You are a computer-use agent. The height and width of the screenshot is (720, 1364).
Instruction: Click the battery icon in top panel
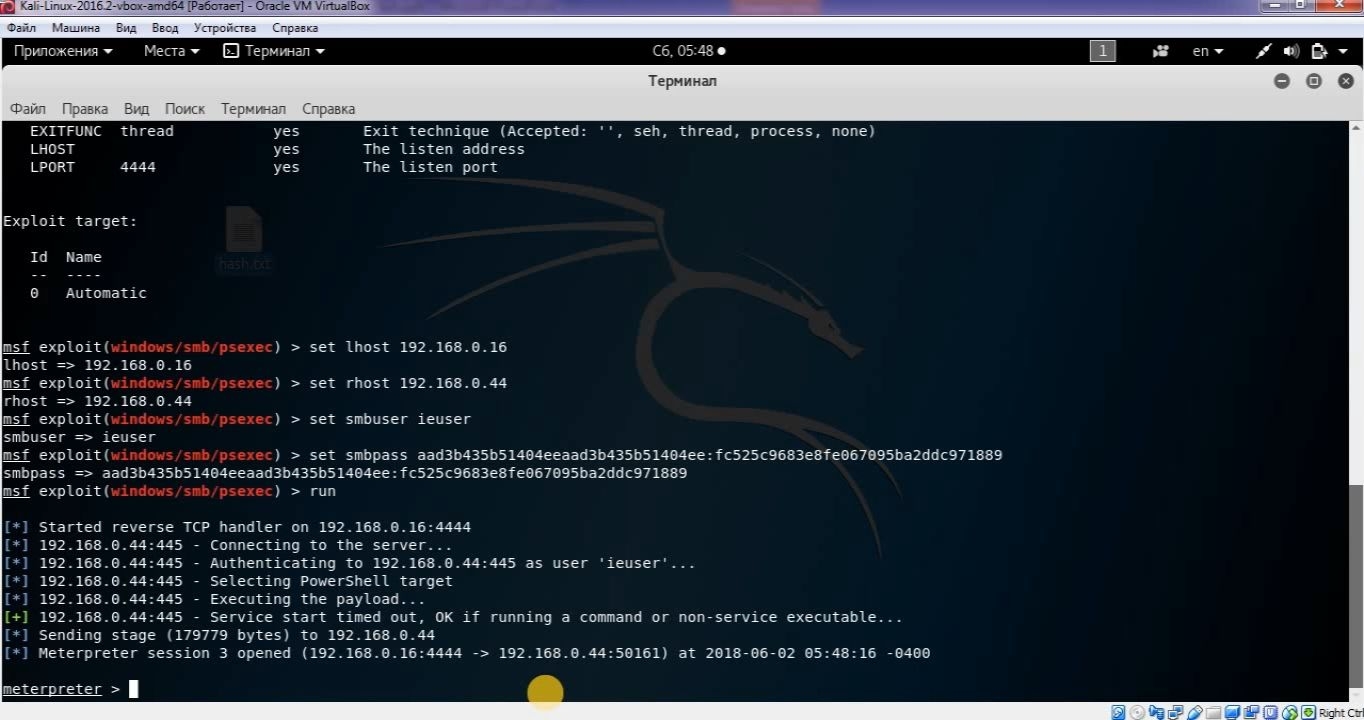[x=1318, y=51]
